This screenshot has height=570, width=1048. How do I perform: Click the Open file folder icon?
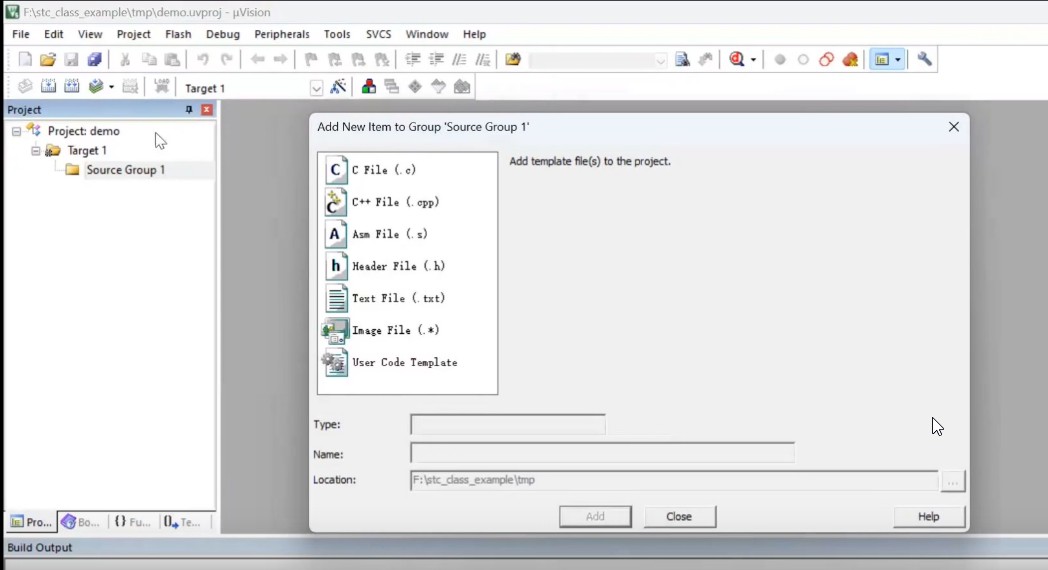click(47, 60)
